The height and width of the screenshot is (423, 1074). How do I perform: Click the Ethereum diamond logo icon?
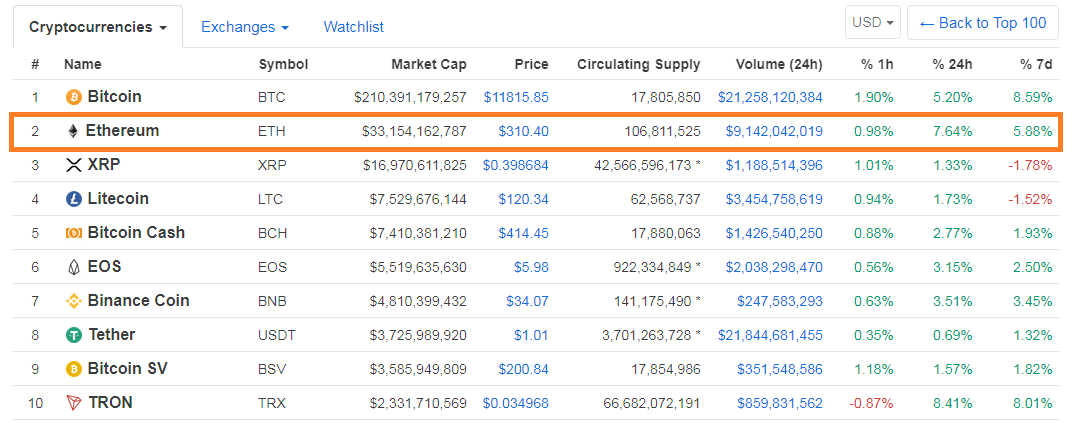point(73,131)
